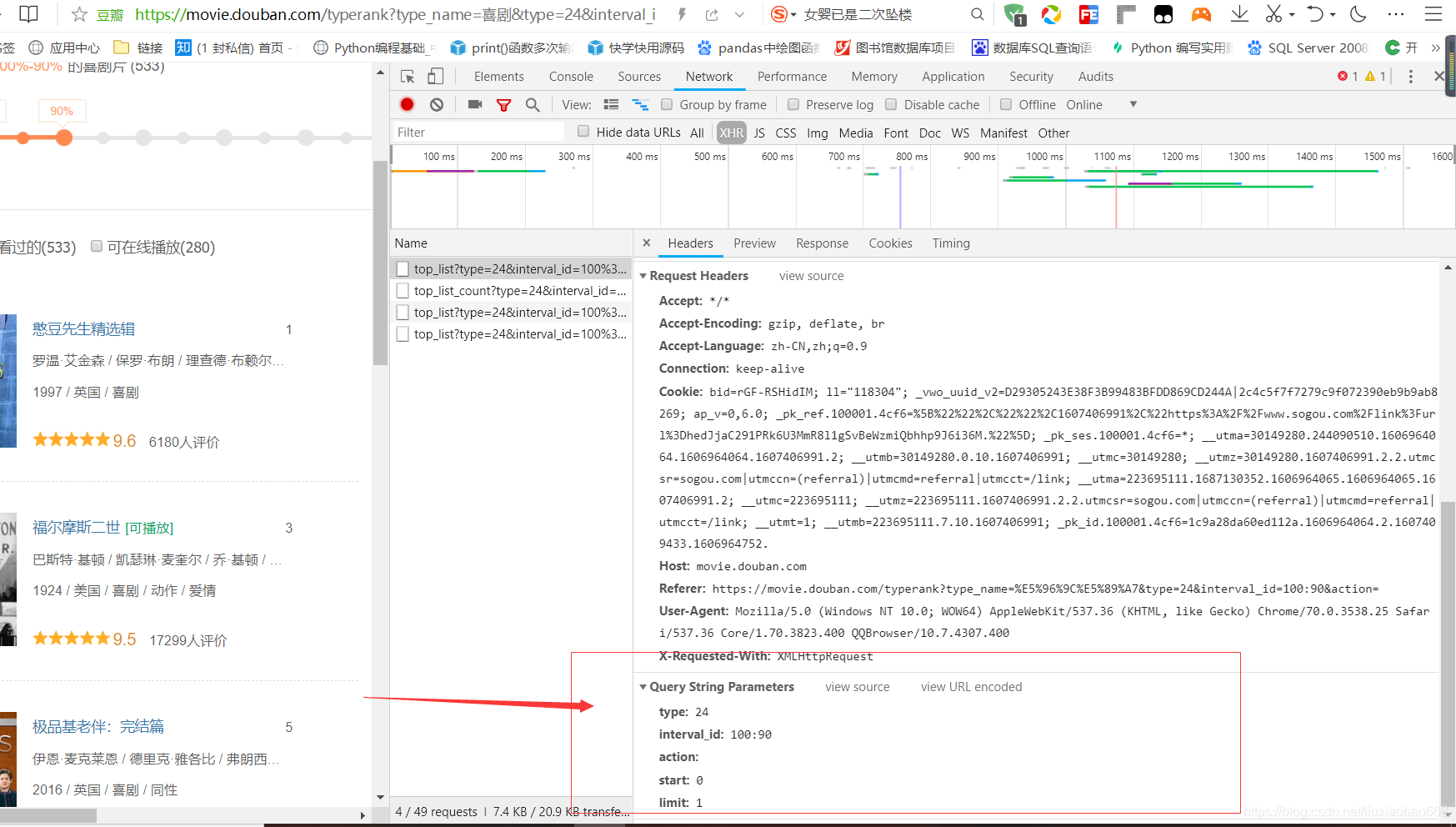The width and height of the screenshot is (1456, 827).
Task: Open movie 福尔摩斯二世 link
Action: (76, 528)
